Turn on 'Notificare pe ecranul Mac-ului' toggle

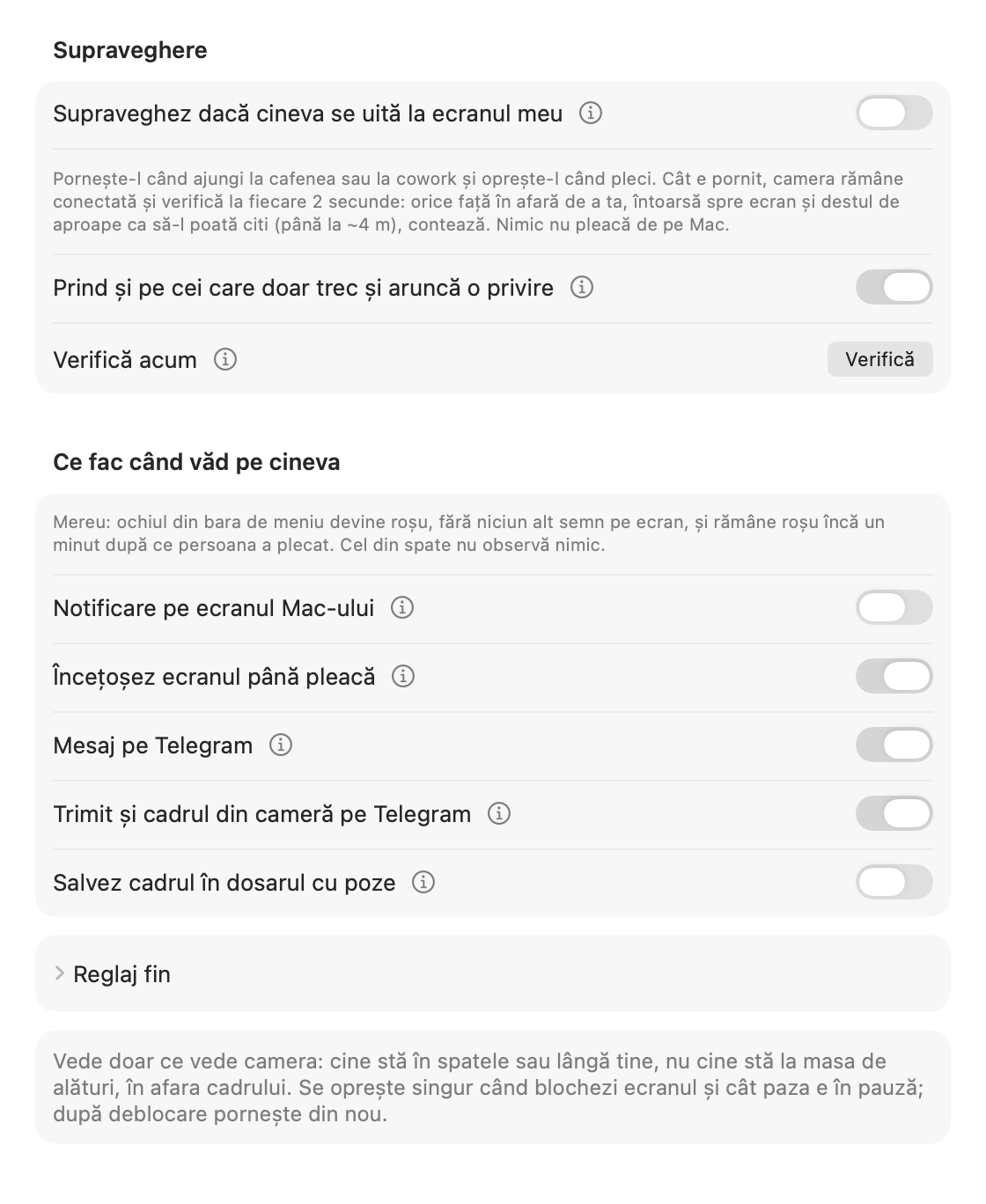click(894, 608)
